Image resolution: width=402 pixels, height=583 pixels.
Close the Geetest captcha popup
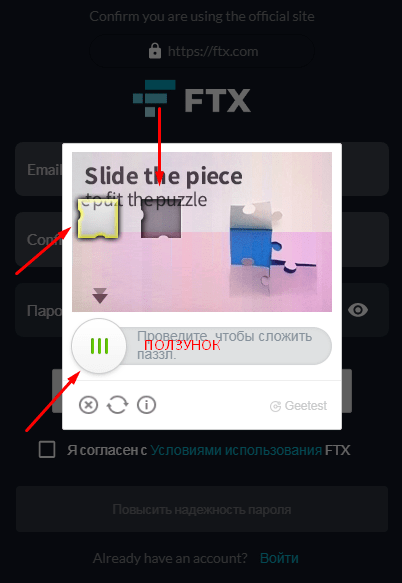(x=89, y=405)
